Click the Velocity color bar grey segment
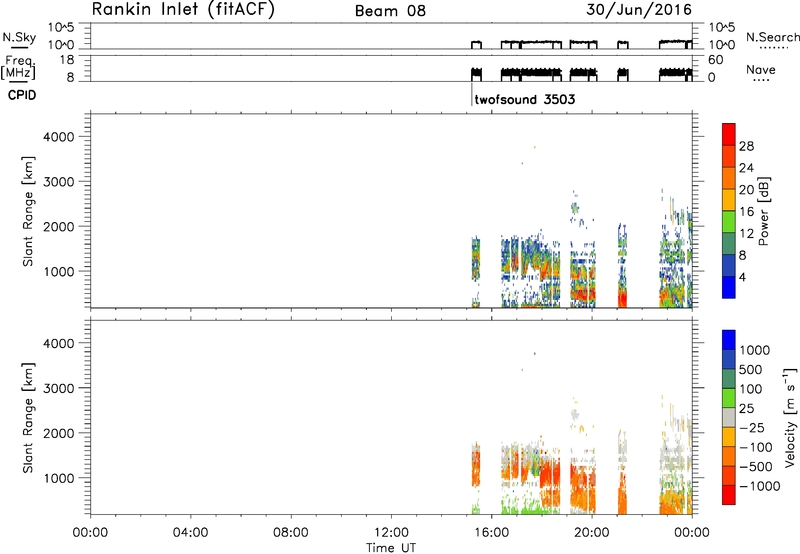The height and width of the screenshot is (554, 800). (x=729, y=418)
